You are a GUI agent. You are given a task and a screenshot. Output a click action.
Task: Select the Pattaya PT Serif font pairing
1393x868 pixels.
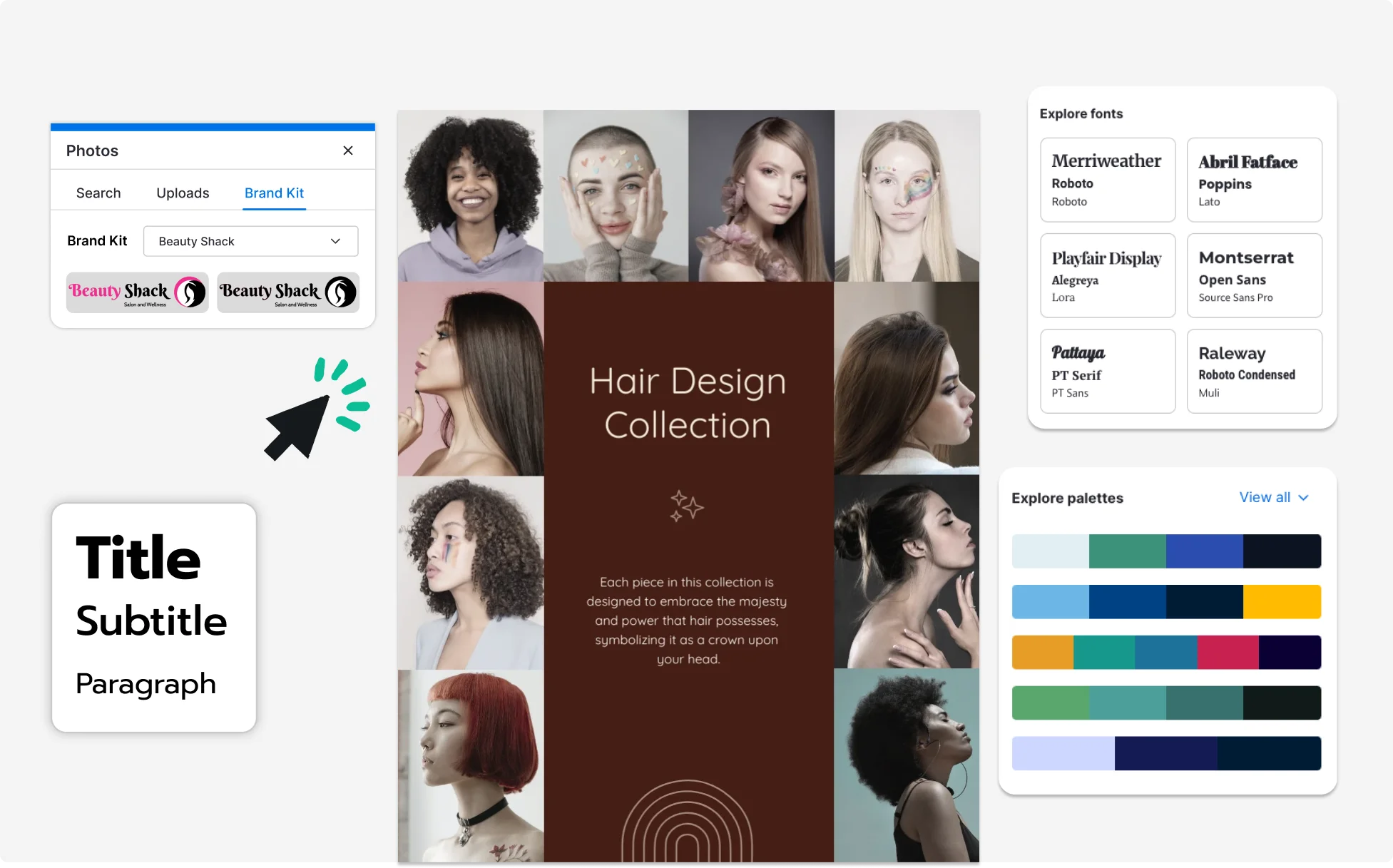click(x=1108, y=371)
